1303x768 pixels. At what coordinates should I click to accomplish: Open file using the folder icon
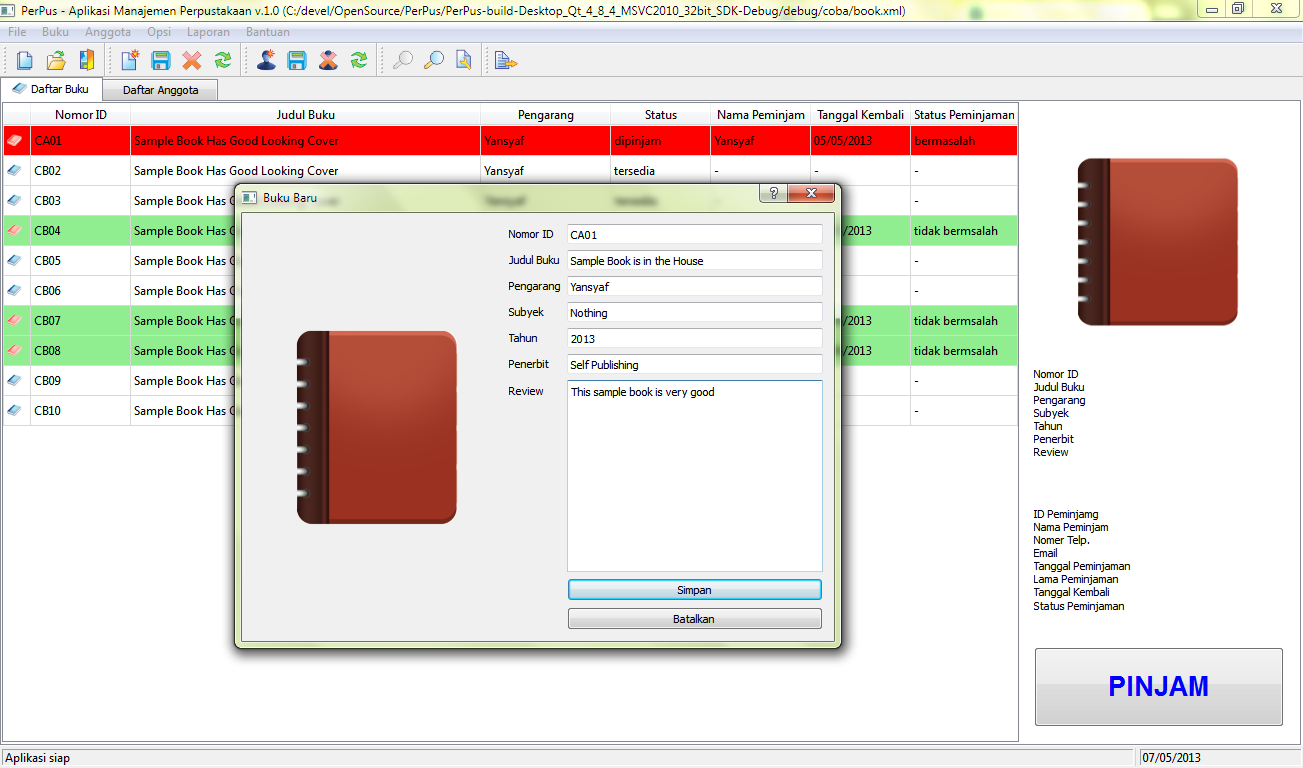point(56,61)
